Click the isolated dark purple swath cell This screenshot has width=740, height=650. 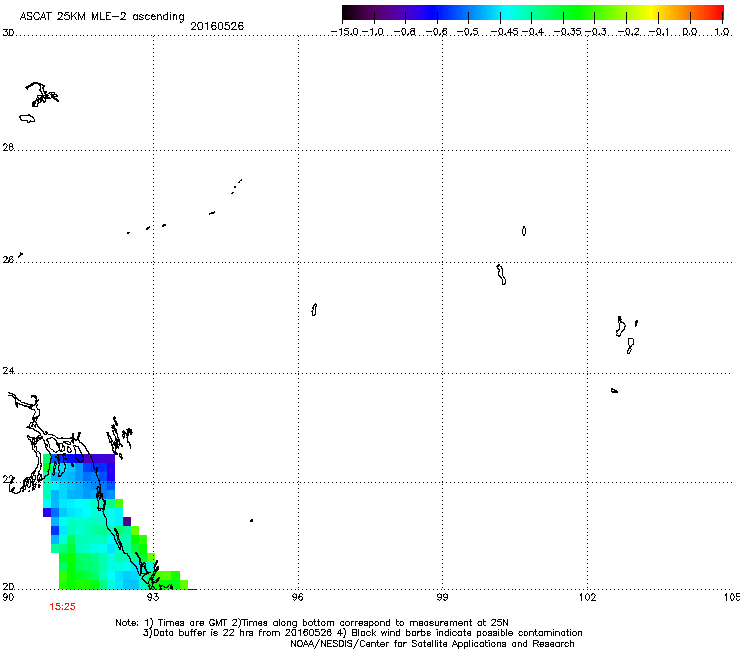[127, 521]
